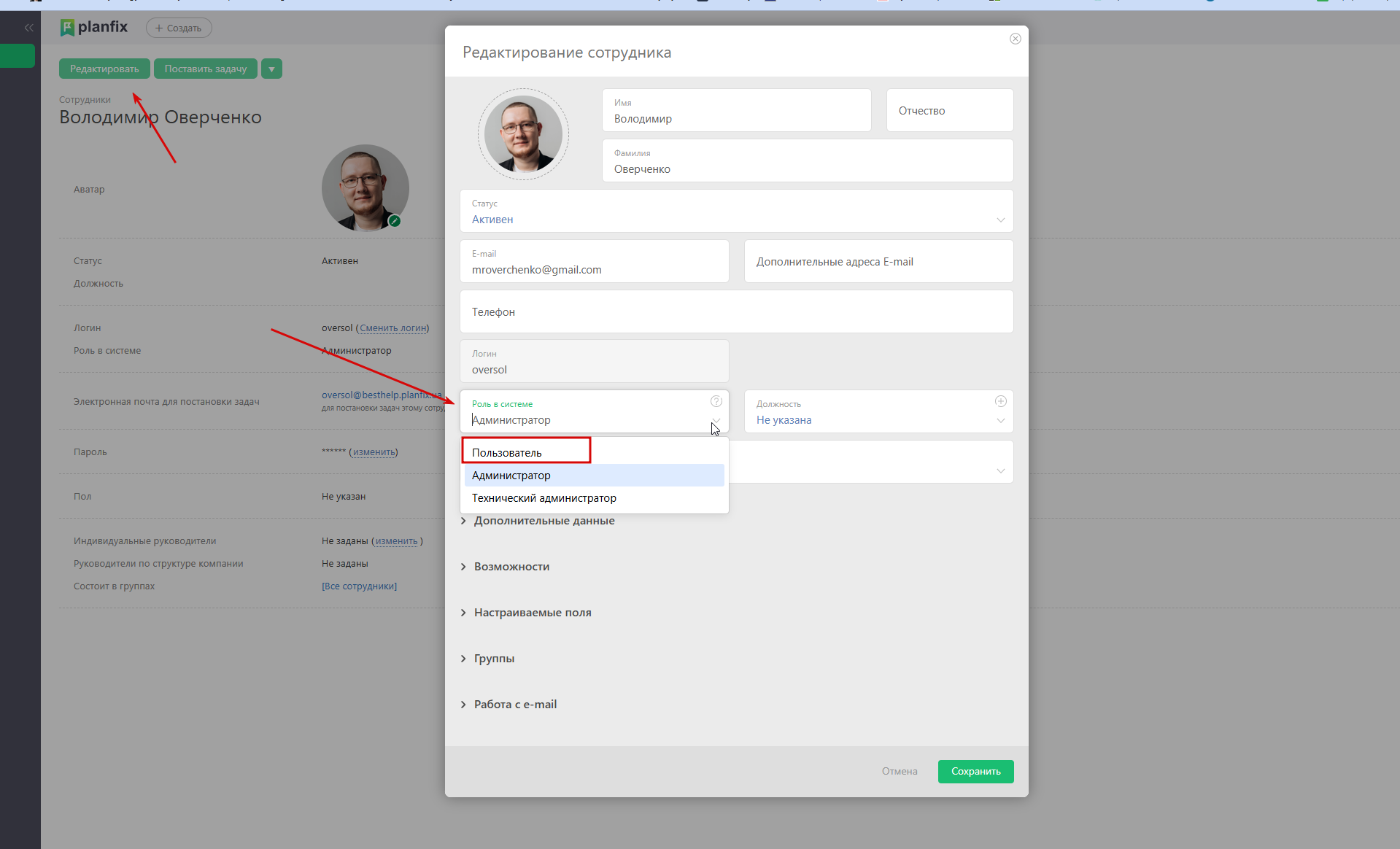
Task: Focus the E-mail input field
Action: click(x=595, y=261)
